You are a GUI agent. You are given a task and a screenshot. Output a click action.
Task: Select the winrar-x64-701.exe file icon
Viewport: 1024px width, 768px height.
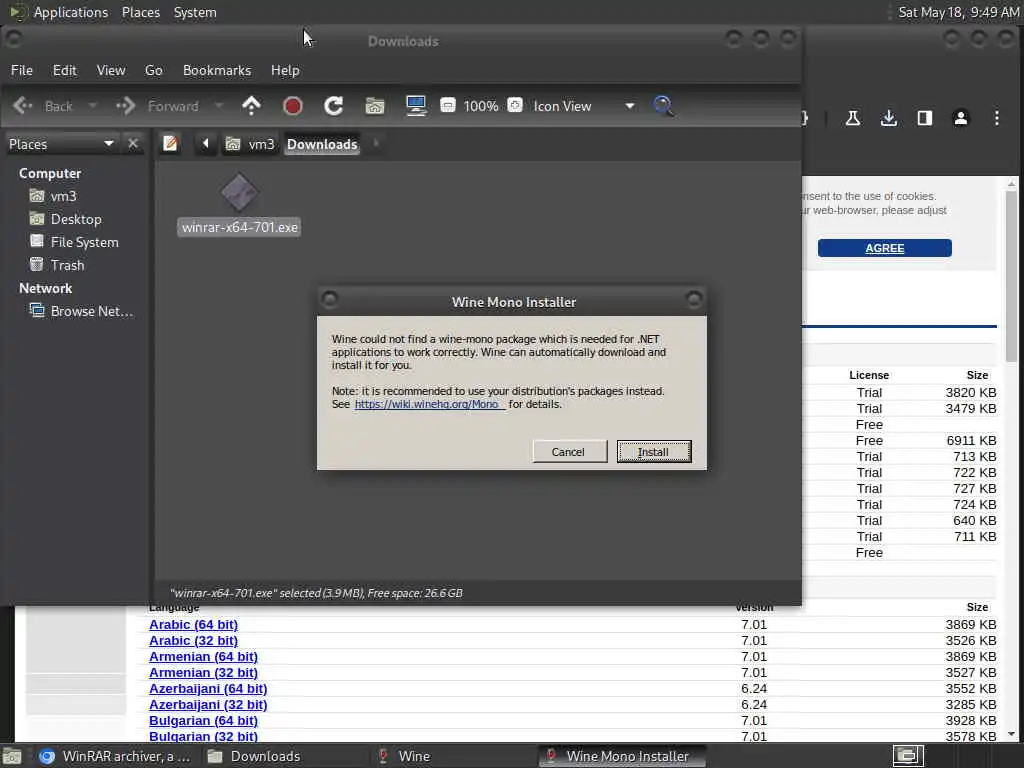tap(239, 193)
